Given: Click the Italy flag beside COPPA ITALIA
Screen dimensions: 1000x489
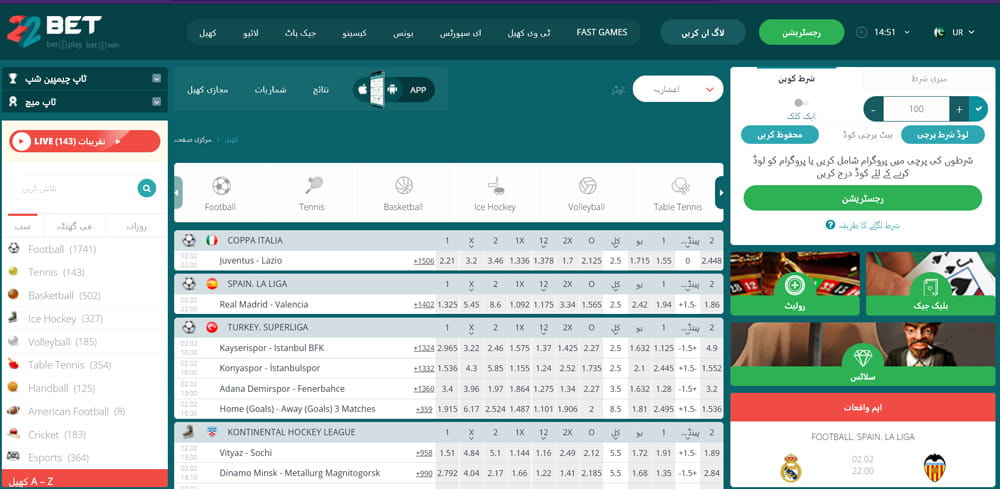Looking at the screenshot, I should click(212, 240).
